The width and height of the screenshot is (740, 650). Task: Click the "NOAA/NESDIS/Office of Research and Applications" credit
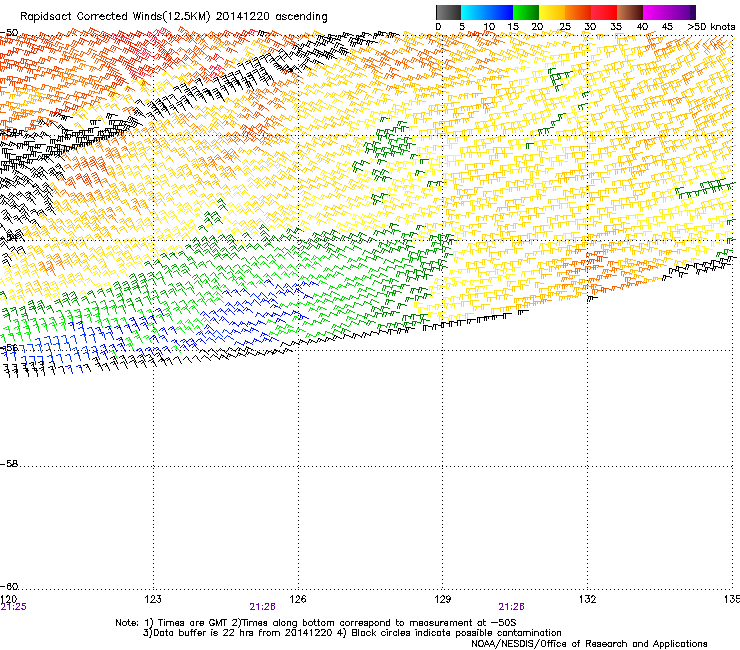tap(589, 644)
